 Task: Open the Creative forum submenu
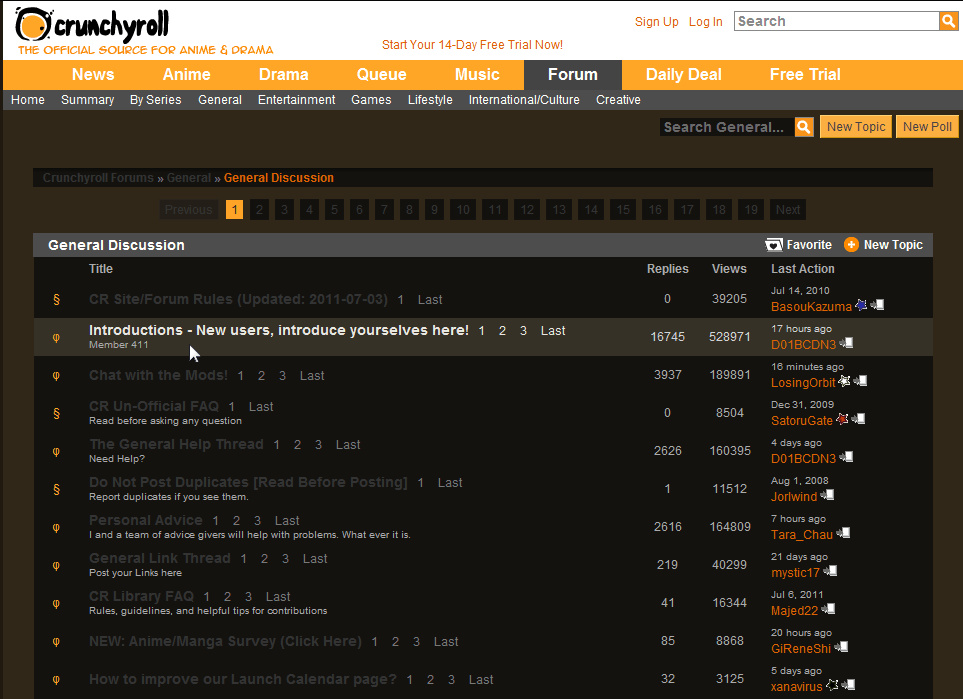(x=618, y=100)
